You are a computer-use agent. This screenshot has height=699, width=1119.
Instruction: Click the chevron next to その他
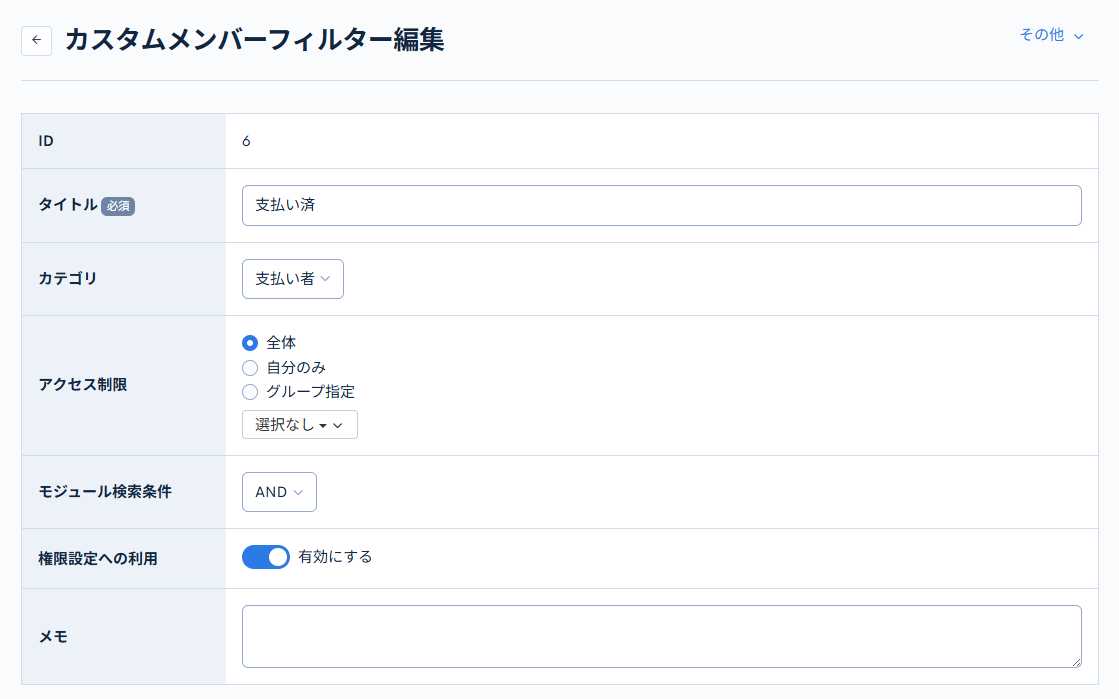[1080, 34]
